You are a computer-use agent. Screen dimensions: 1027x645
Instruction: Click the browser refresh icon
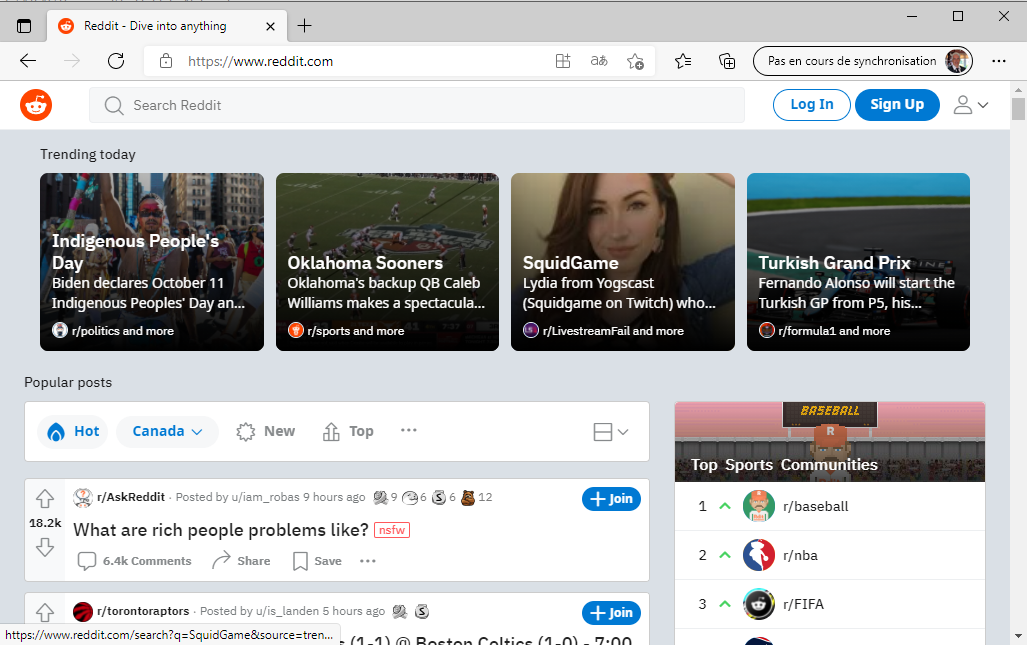pyautogui.click(x=116, y=61)
